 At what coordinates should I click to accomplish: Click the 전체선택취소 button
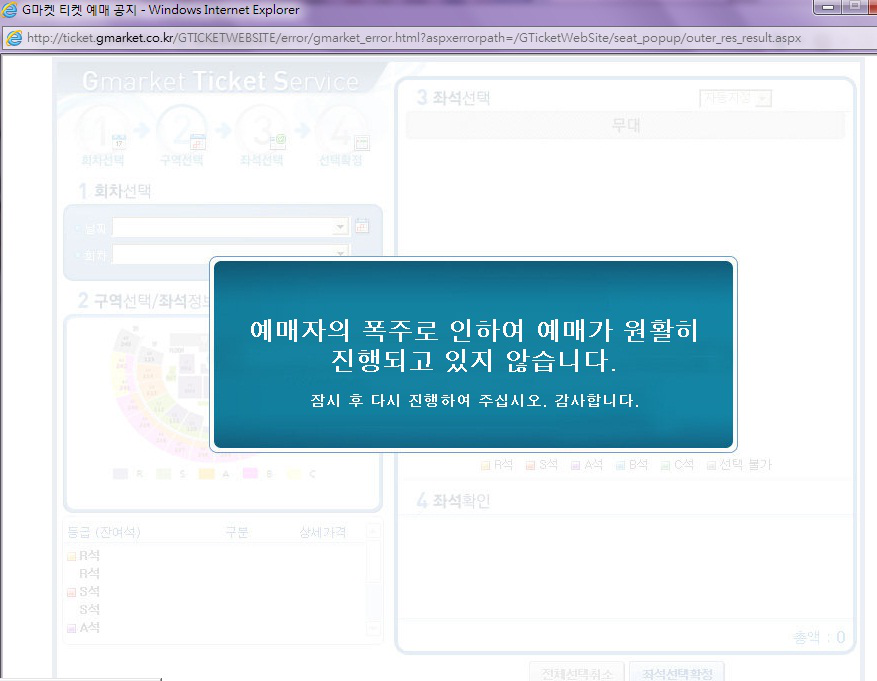tap(577, 673)
